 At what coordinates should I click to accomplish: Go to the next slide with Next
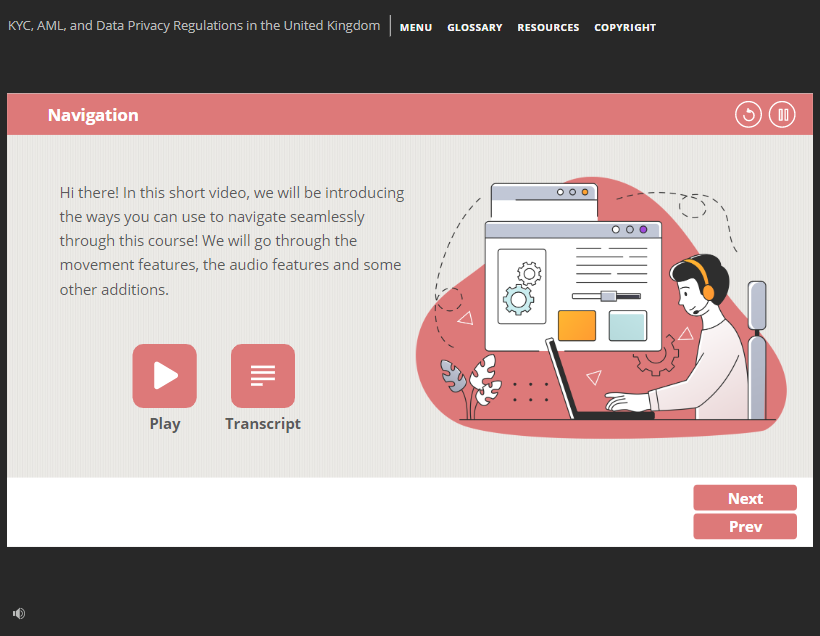point(745,498)
